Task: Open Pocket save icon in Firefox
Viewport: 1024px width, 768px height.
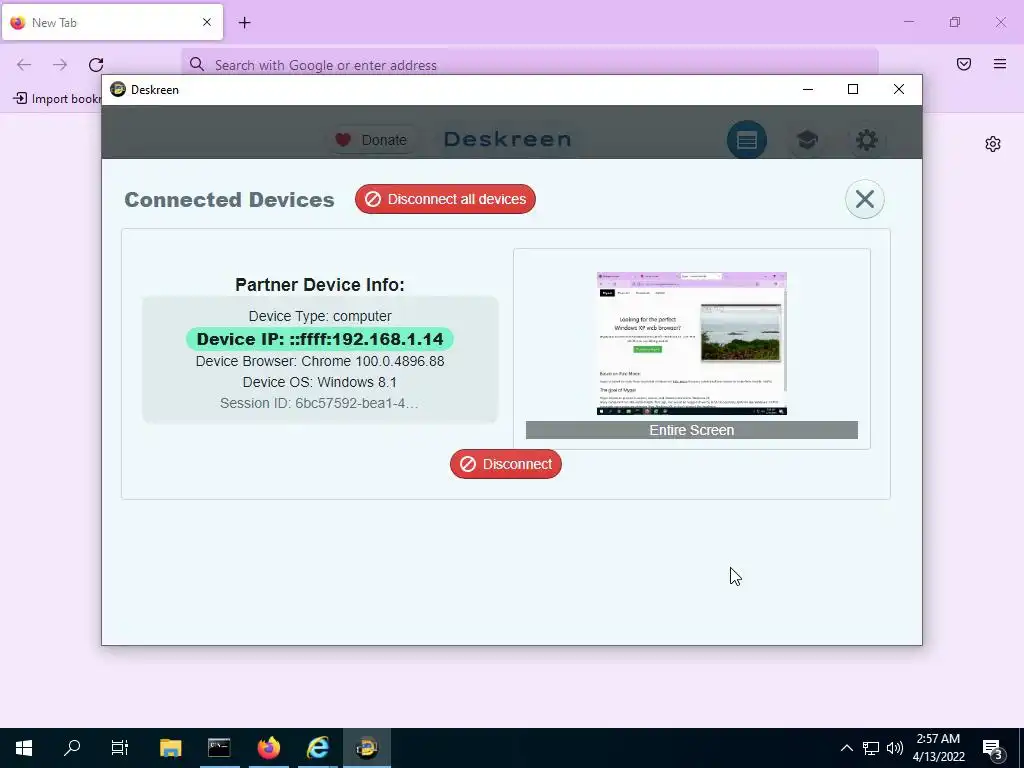Action: (x=964, y=64)
